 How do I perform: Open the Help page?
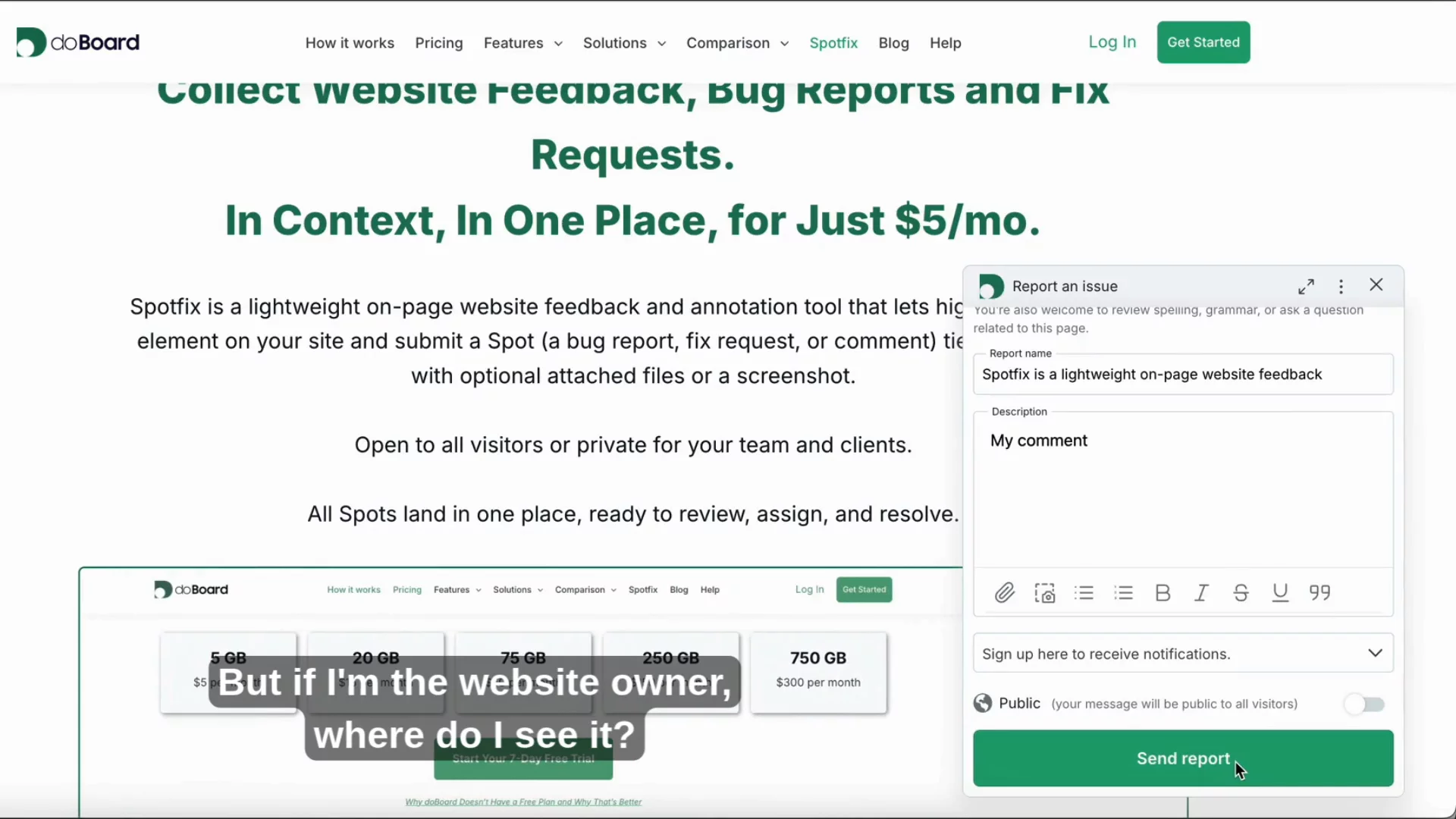(x=946, y=43)
